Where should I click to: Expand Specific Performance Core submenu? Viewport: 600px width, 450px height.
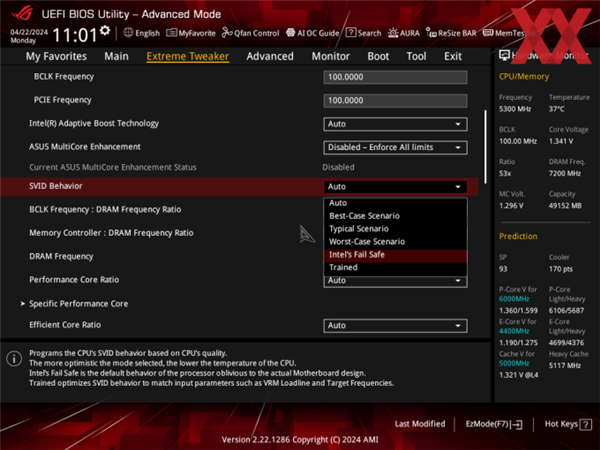78,303
